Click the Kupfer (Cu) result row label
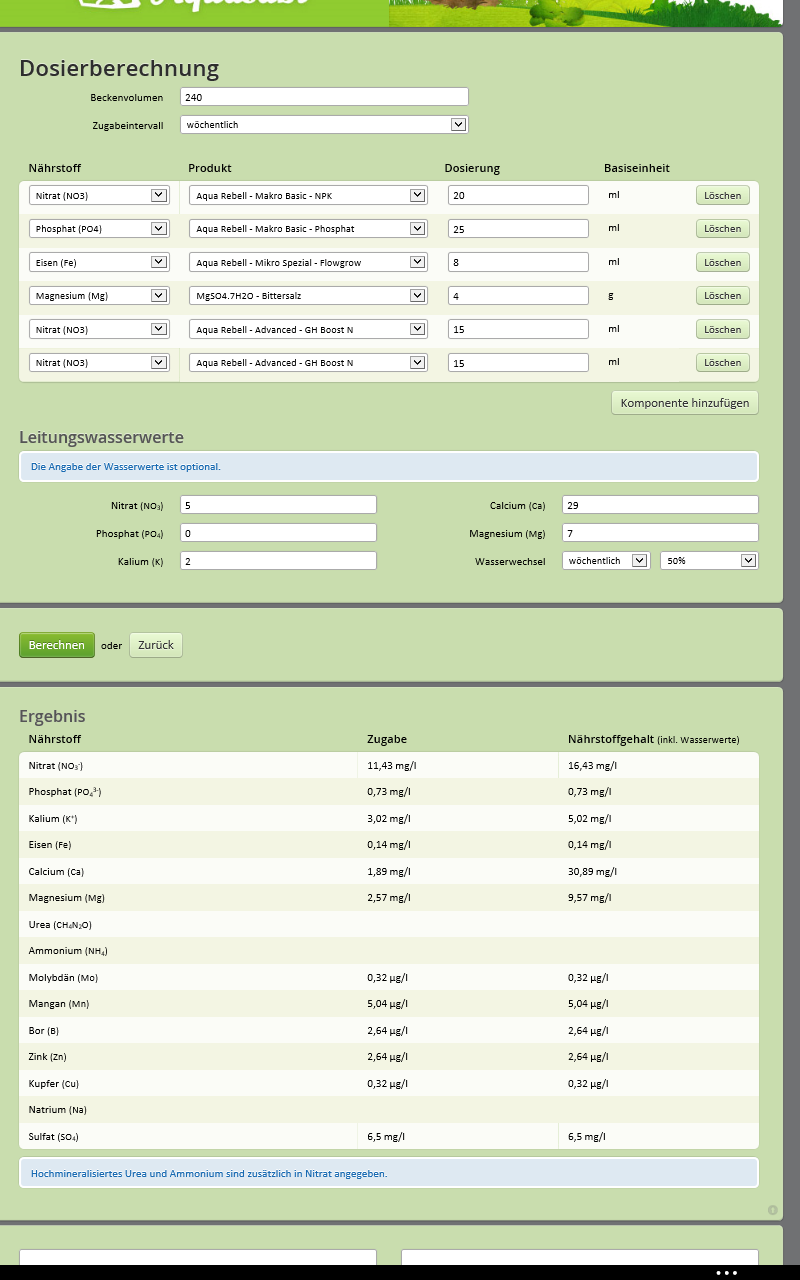The height and width of the screenshot is (1280, 800). (x=53, y=1084)
